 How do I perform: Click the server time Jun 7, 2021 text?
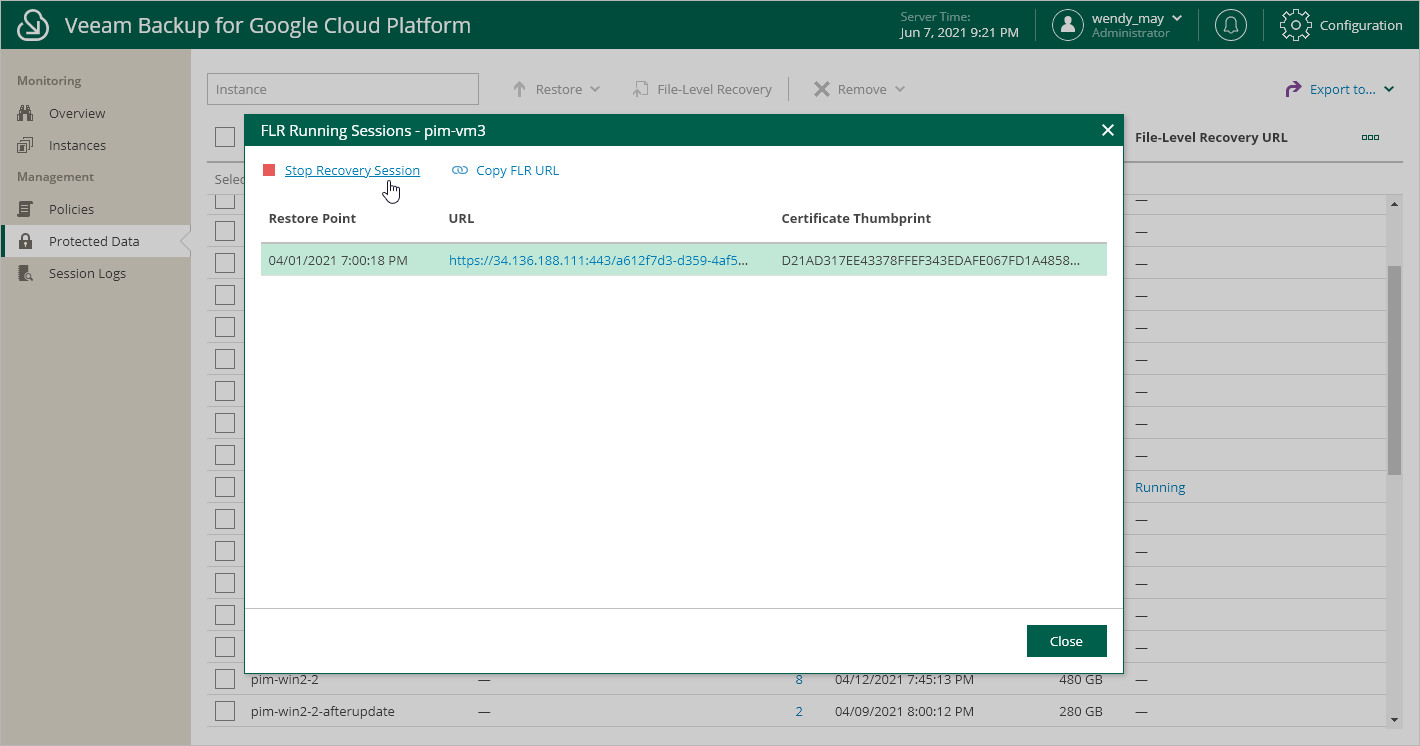coord(959,33)
